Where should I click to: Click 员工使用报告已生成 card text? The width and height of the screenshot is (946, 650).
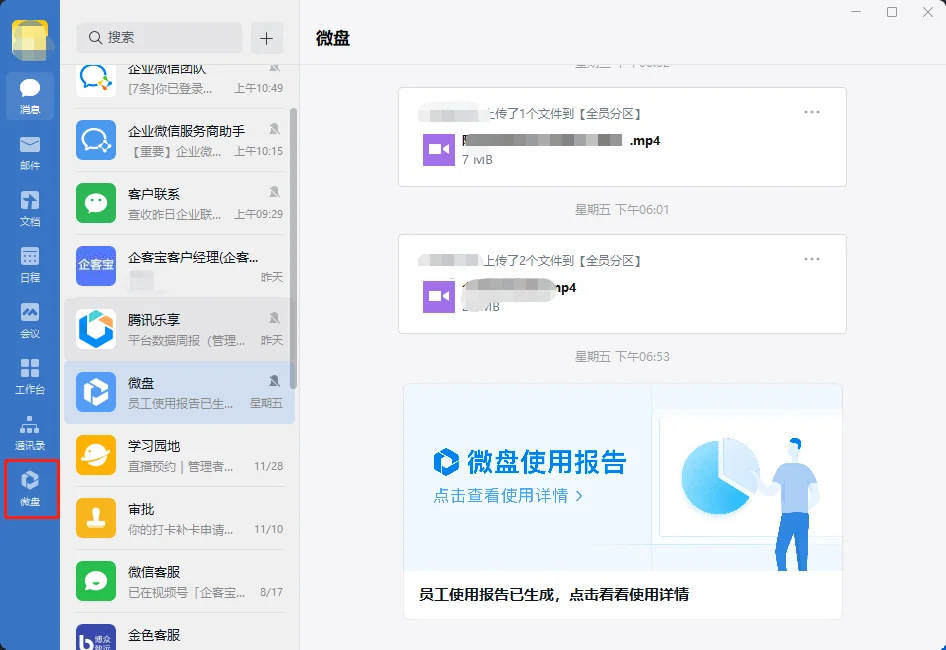point(554,594)
